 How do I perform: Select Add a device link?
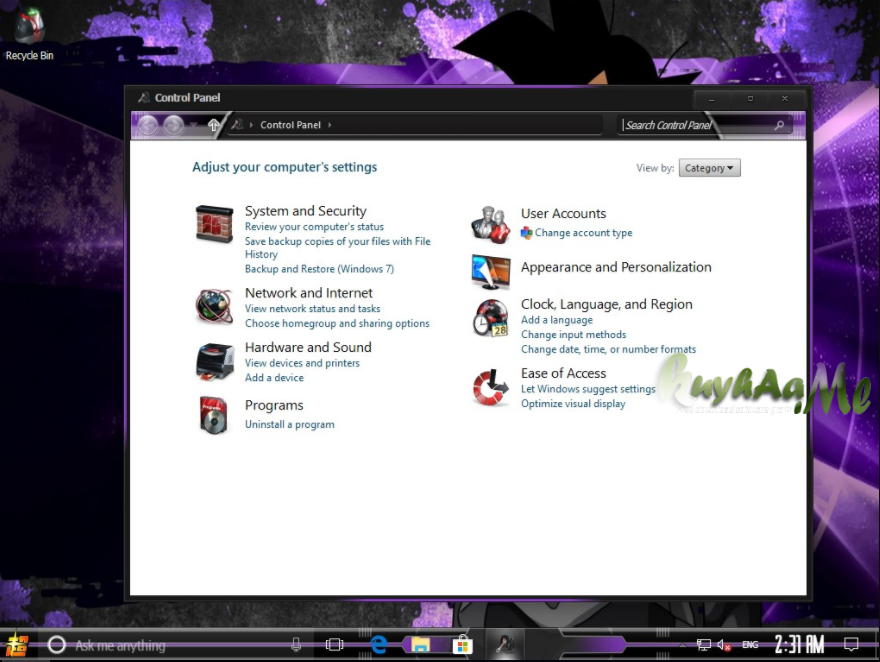pyautogui.click(x=274, y=378)
